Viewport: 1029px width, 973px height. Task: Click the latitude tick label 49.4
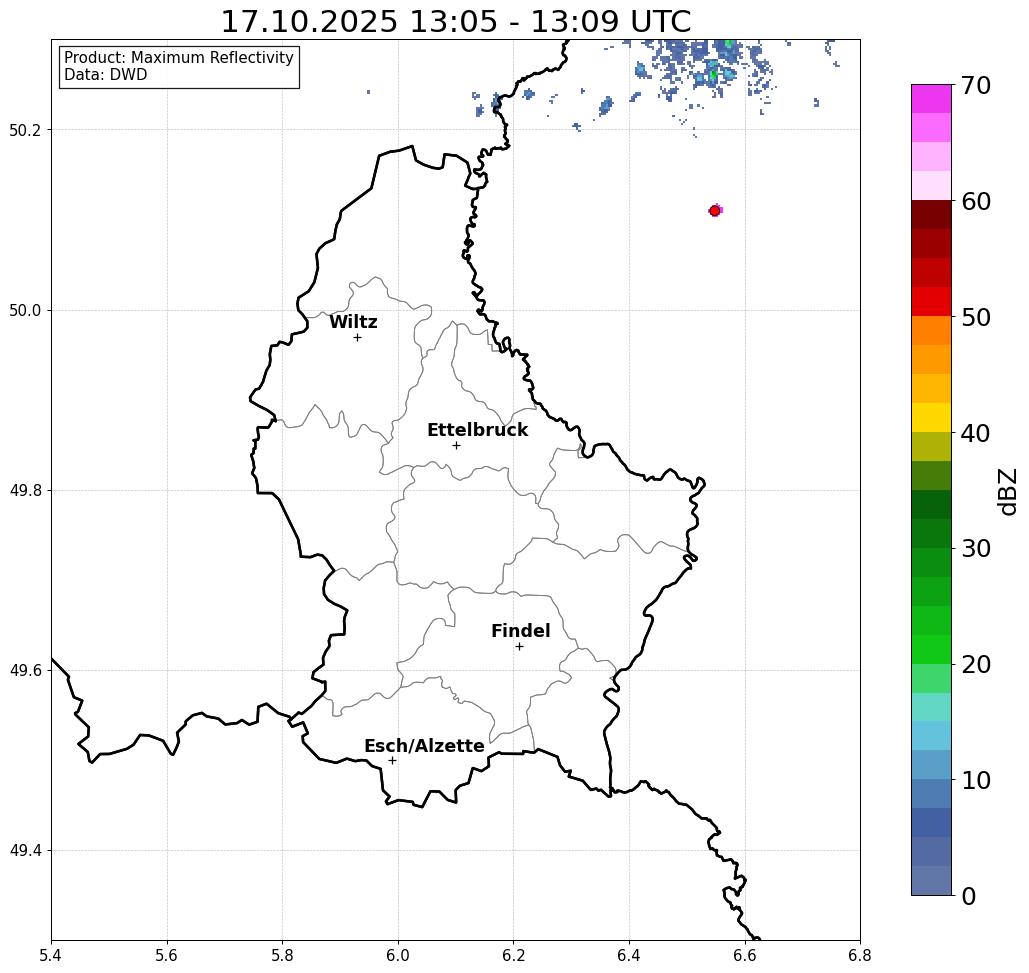point(24,851)
